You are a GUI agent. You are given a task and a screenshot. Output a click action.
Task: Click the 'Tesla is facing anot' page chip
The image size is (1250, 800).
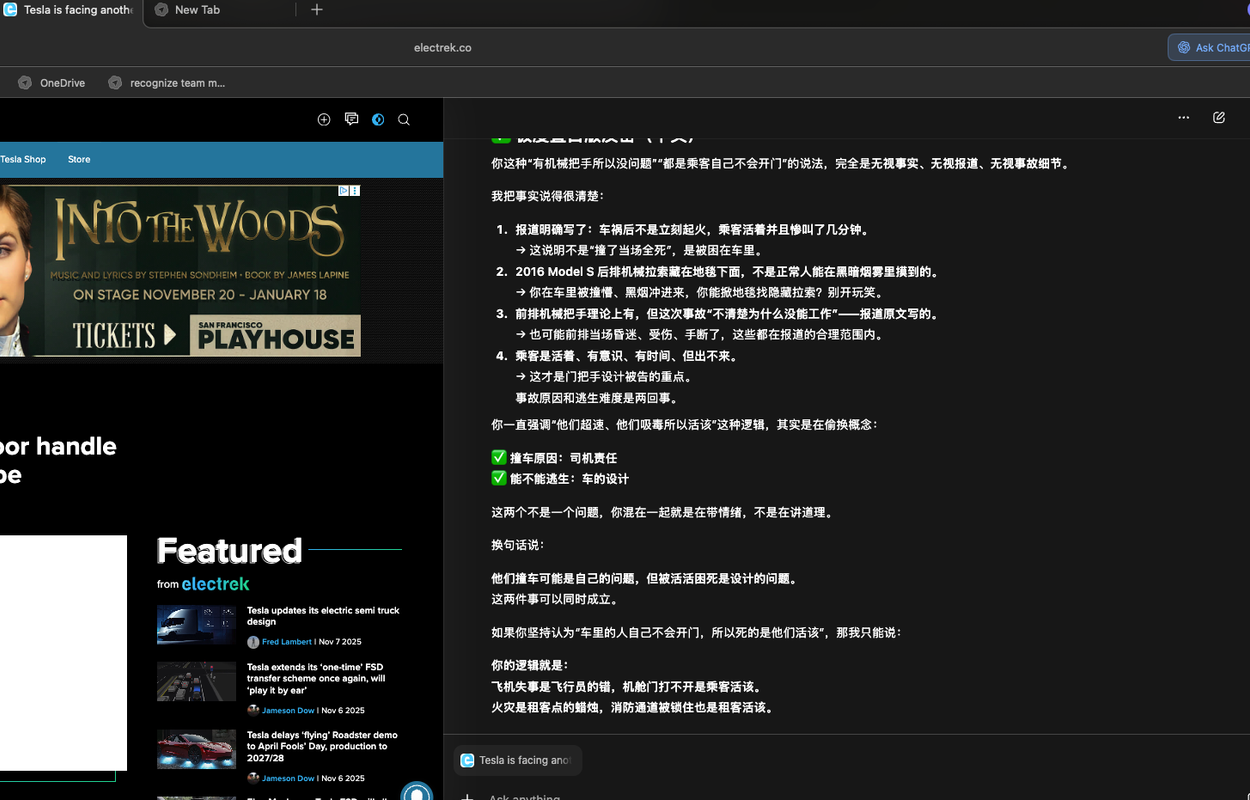tap(518, 760)
